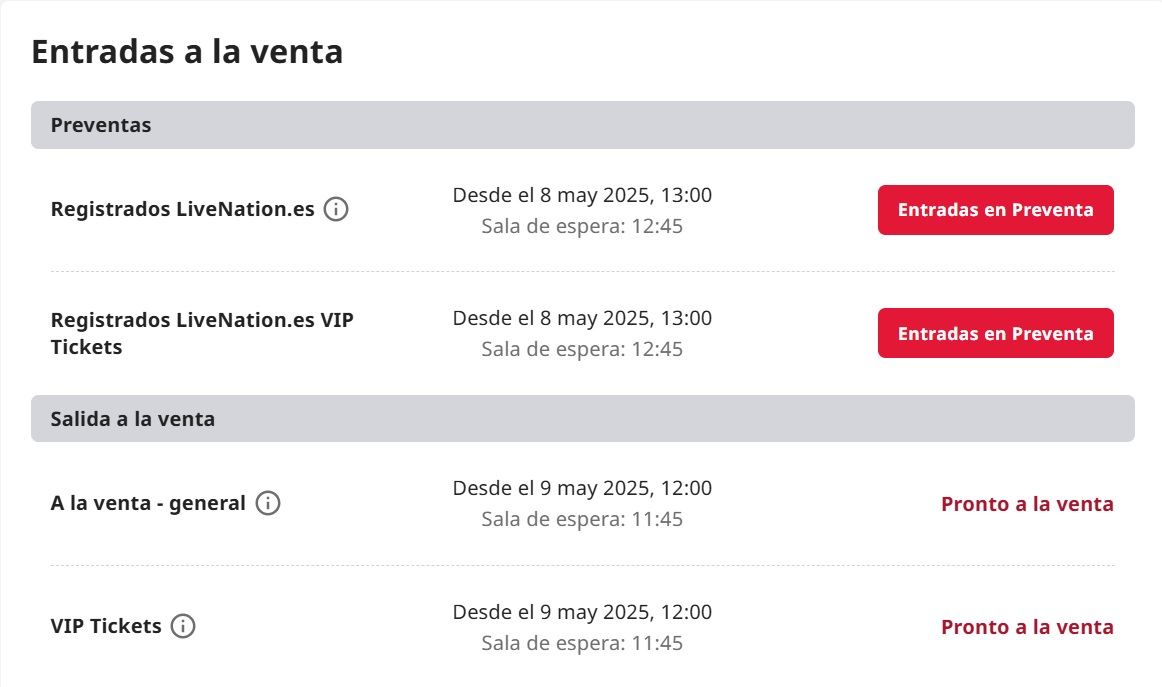The width and height of the screenshot is (1162, 687).
Task: Open info icon beside A la venta - general
Action: pyautogui.click(x=268, y=503)
